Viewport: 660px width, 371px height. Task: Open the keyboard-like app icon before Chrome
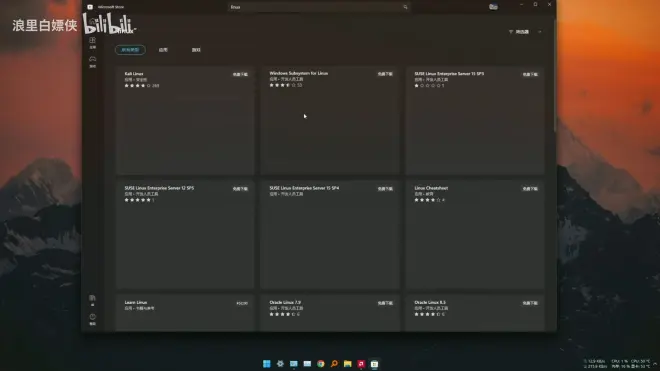point(307,364)
